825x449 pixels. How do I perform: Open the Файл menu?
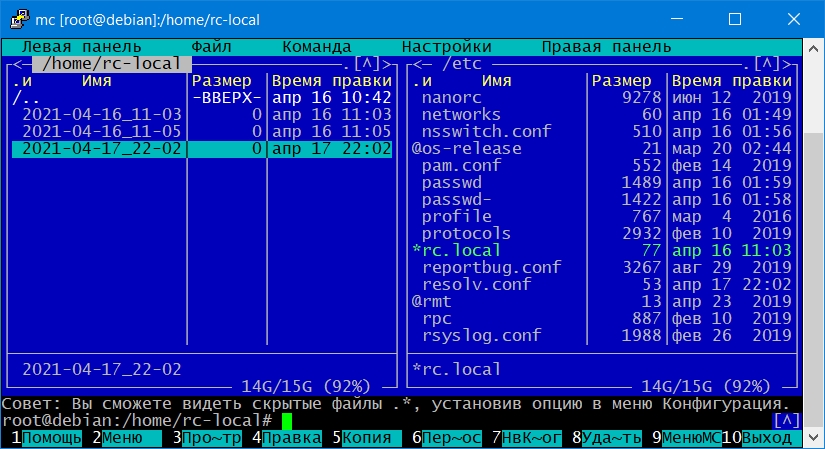pos(211,47)
